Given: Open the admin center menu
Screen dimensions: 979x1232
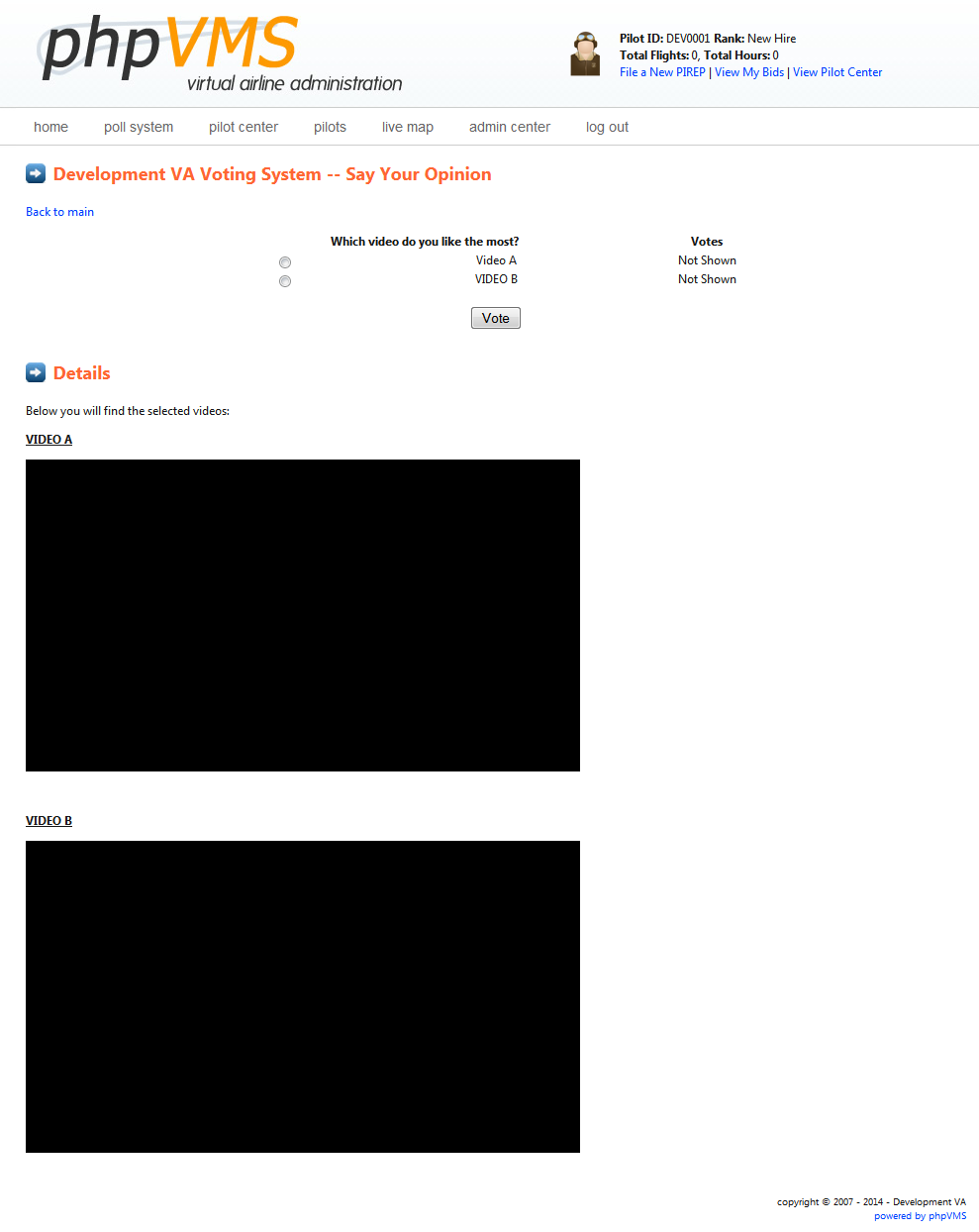Looking at the screenshot, I should tap(510, 127).
